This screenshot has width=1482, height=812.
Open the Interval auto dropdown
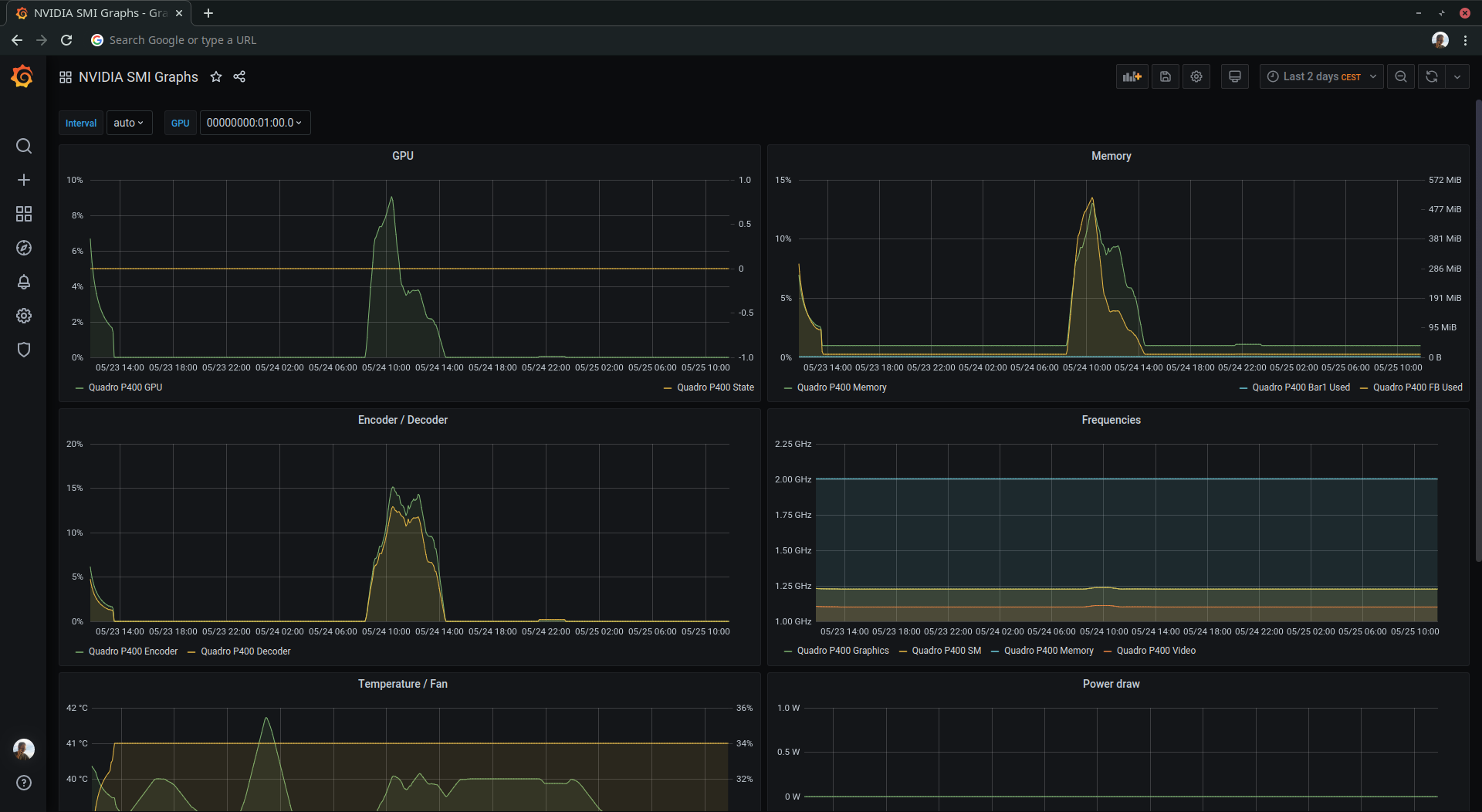pos(129,123)
